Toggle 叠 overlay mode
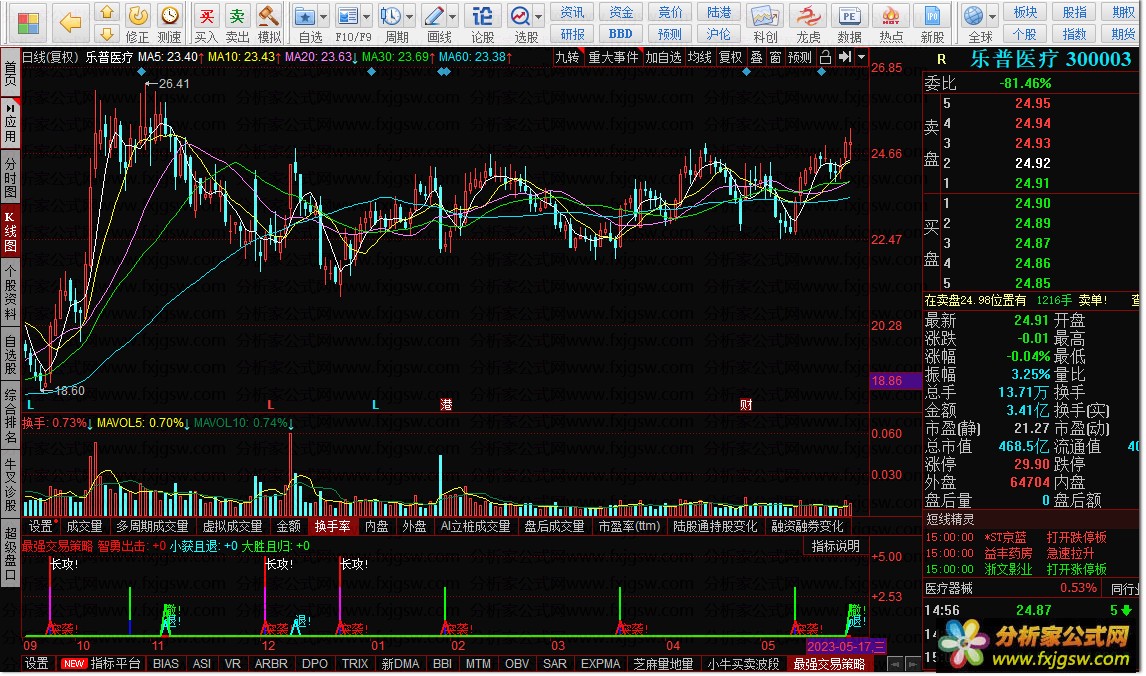Screen dimensions: 1146x676 coord(756,57)
